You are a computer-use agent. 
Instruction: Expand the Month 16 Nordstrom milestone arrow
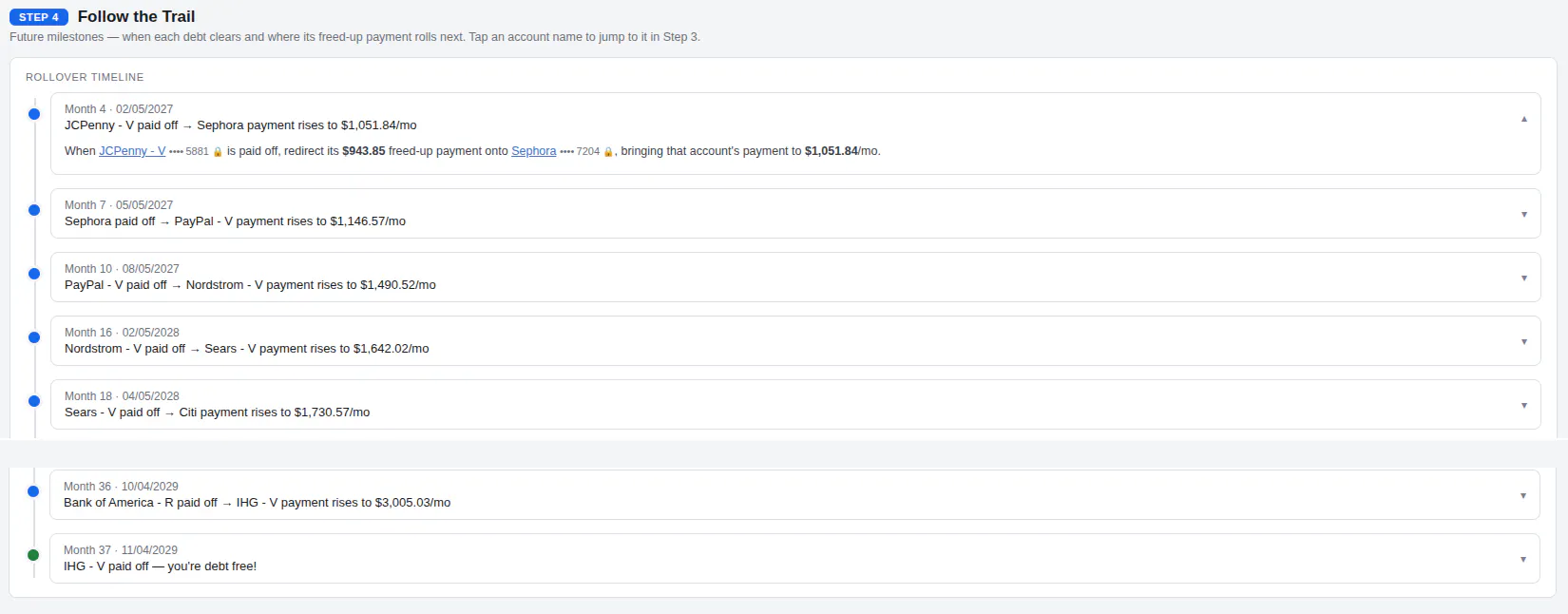point(1523,341)
